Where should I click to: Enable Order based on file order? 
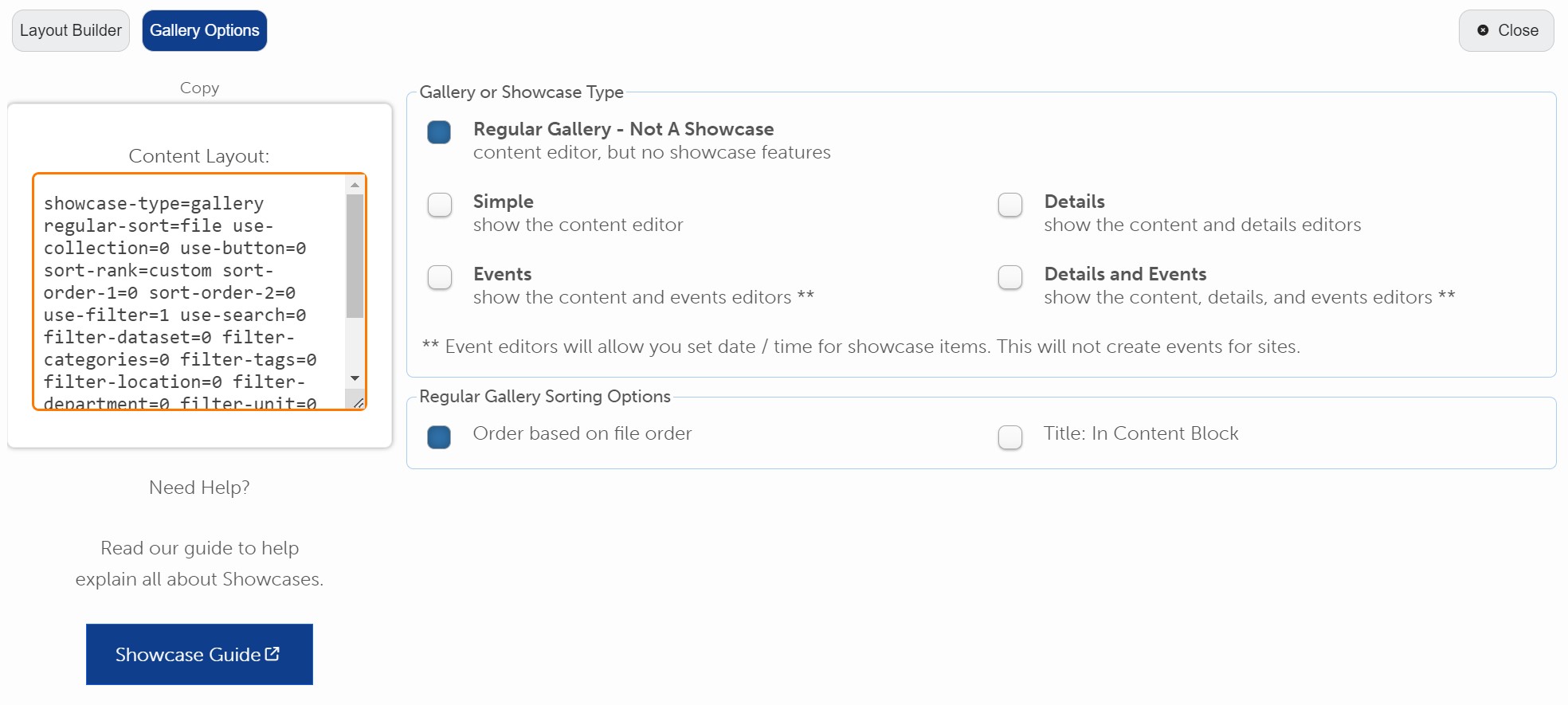[439, 437]
